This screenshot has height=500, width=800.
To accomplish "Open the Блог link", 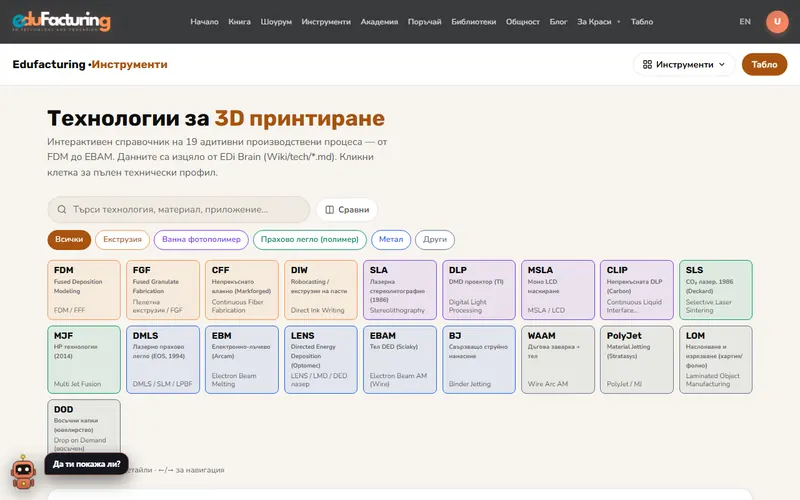I will coord(558,22).
